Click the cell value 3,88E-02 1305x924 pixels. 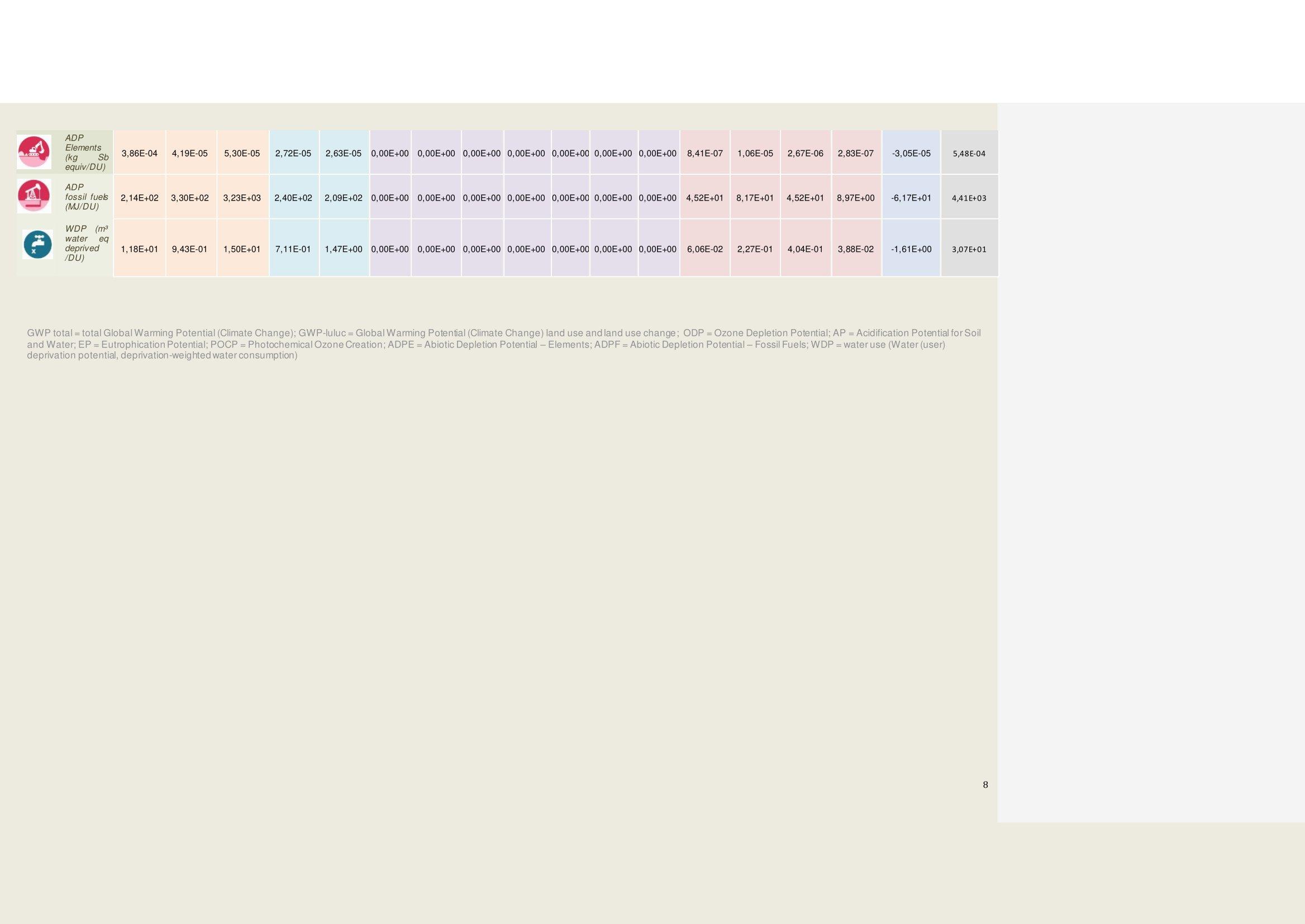[x=856, y=249]
